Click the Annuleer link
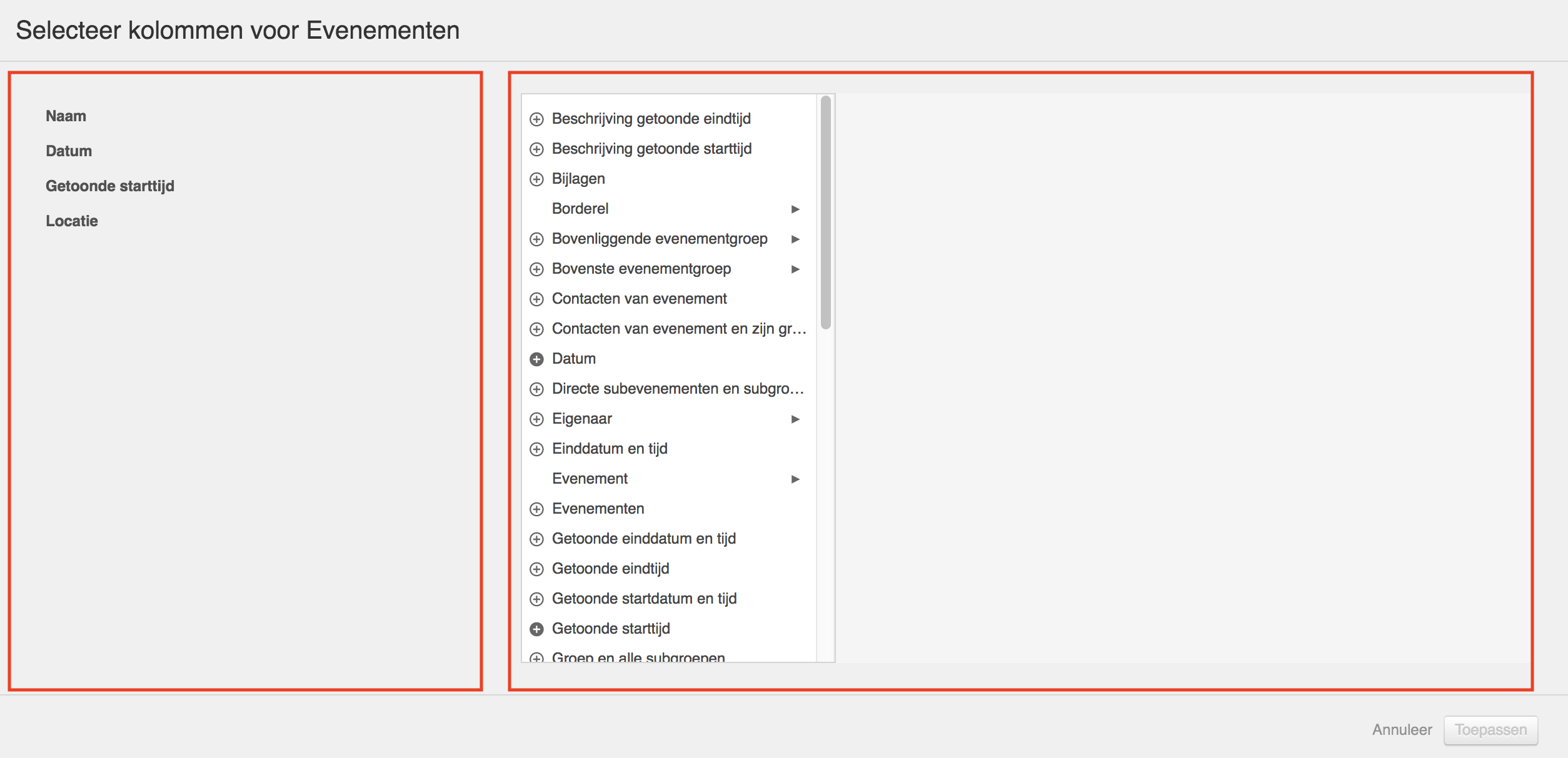The height and width of the screenshot is (758, 1568). point(1402,730)
